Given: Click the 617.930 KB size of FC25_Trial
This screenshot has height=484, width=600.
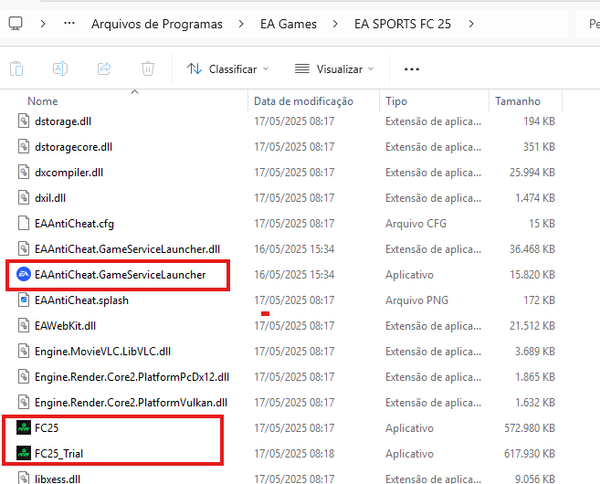Looking at the screenshot, I should 530,453.
